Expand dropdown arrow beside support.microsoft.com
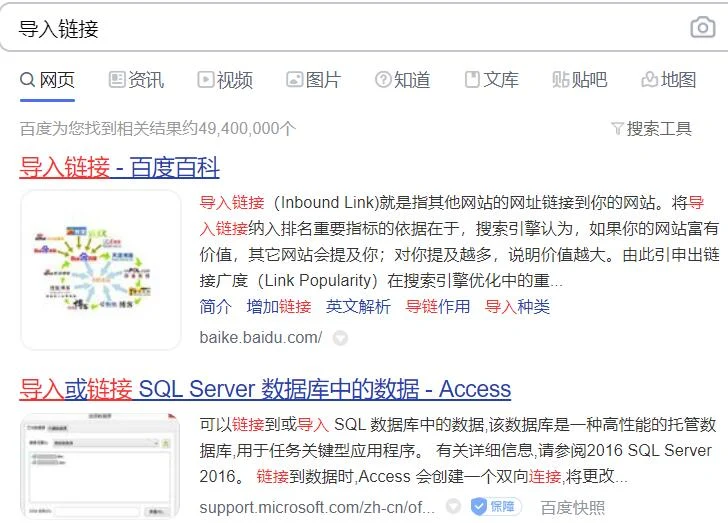Screen dimensions: 728x523 click(x=453, y=506)
